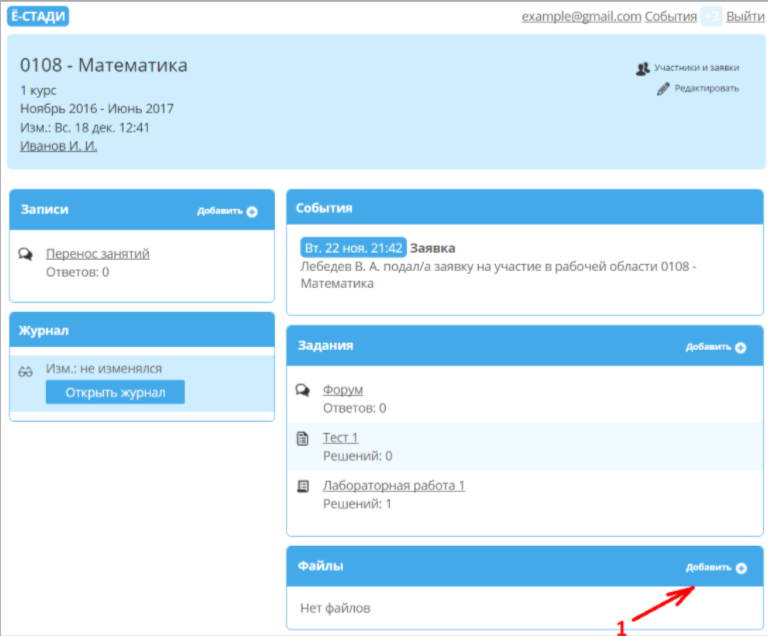Click the Ё-СТАДИ logo

pos(38,16)
